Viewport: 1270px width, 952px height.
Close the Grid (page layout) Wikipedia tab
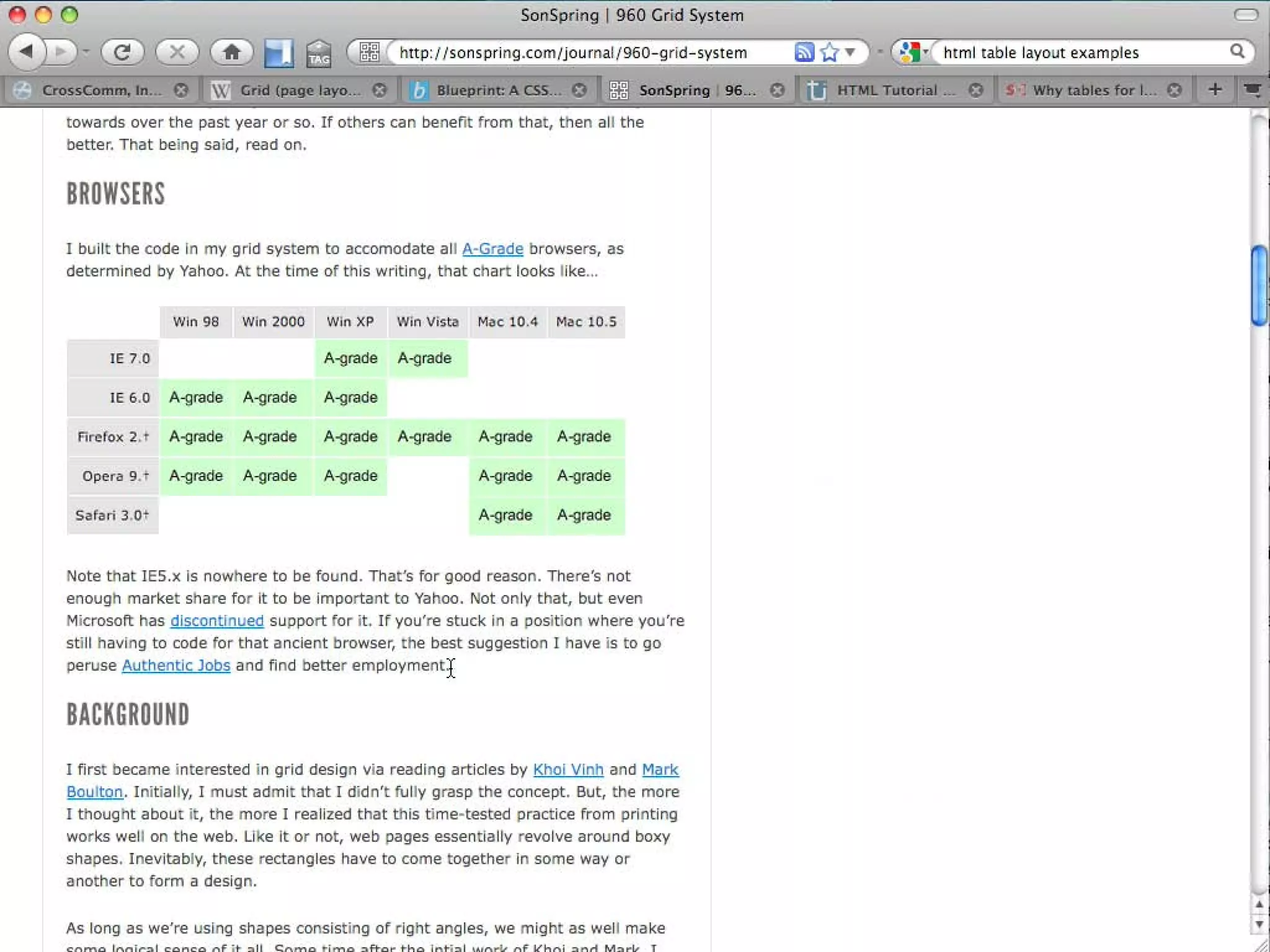pos(380,90)
